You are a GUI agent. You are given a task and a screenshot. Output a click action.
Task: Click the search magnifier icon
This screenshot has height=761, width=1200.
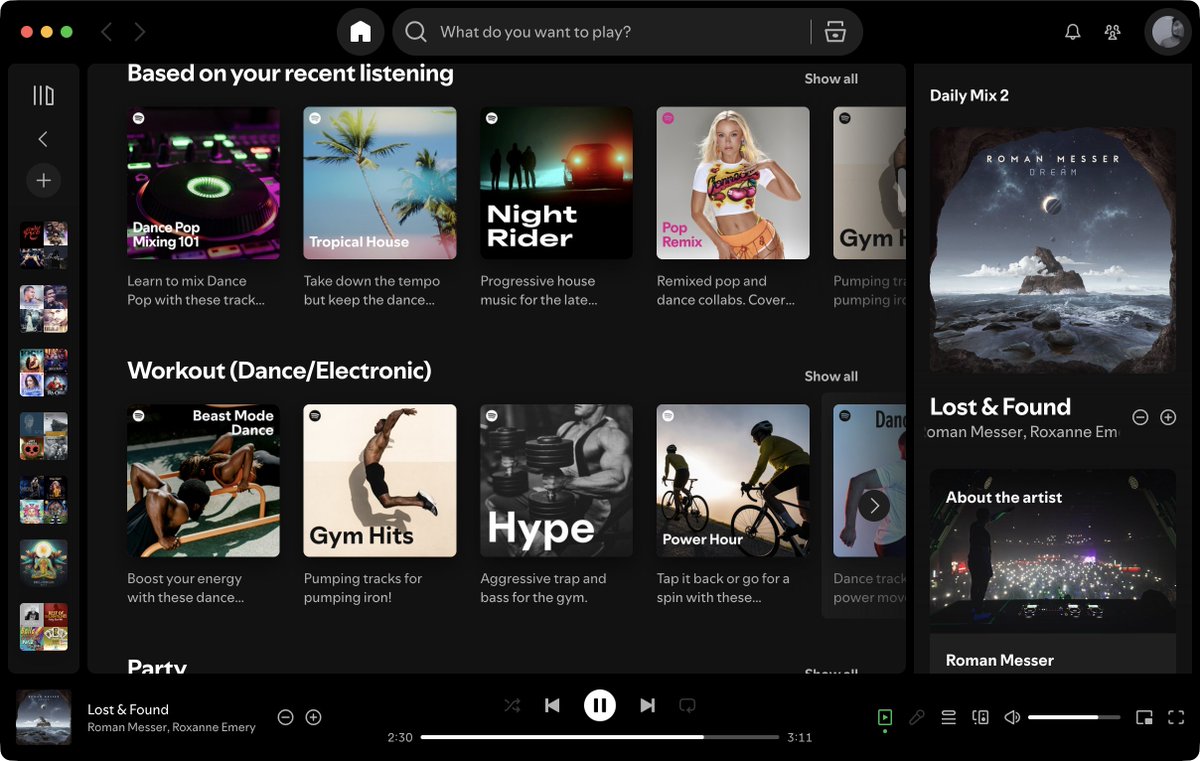pyautogui.click(x=416, y=32)
